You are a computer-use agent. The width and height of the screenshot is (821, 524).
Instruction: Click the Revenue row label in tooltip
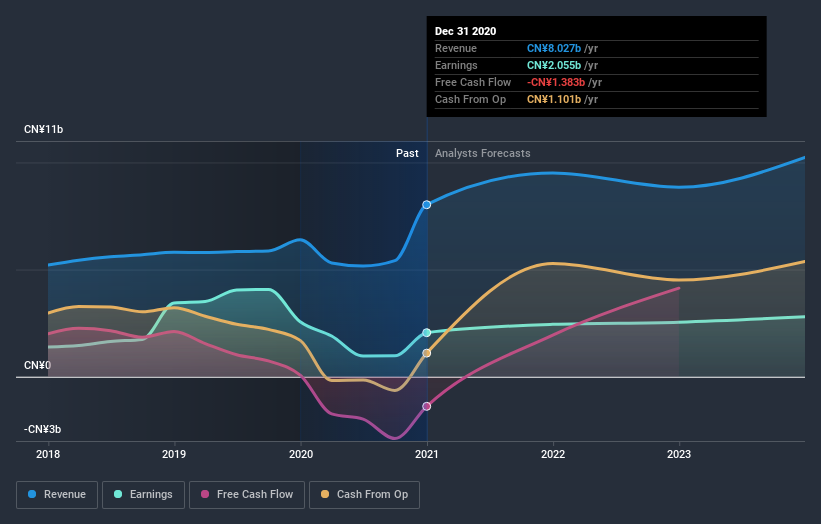click(456, 48)
